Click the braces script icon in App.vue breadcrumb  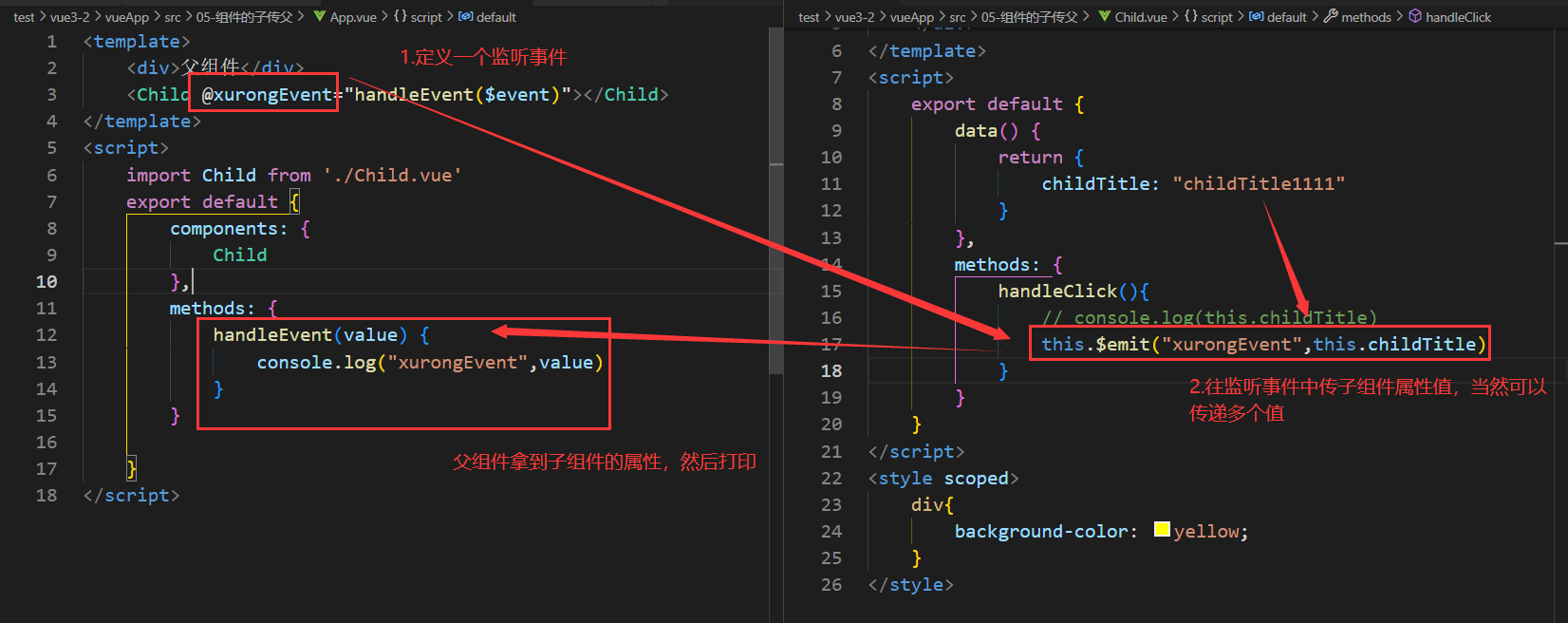[401, 16]
